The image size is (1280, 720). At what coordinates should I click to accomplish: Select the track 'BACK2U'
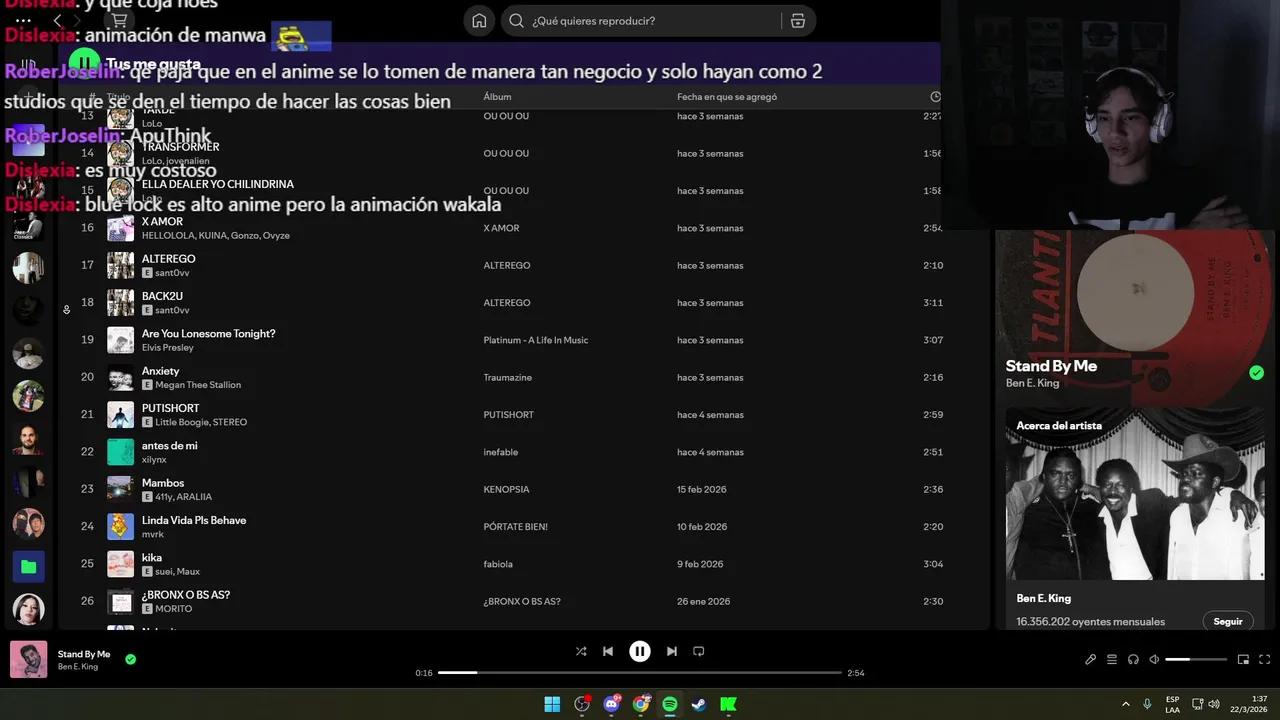(162, 297)
